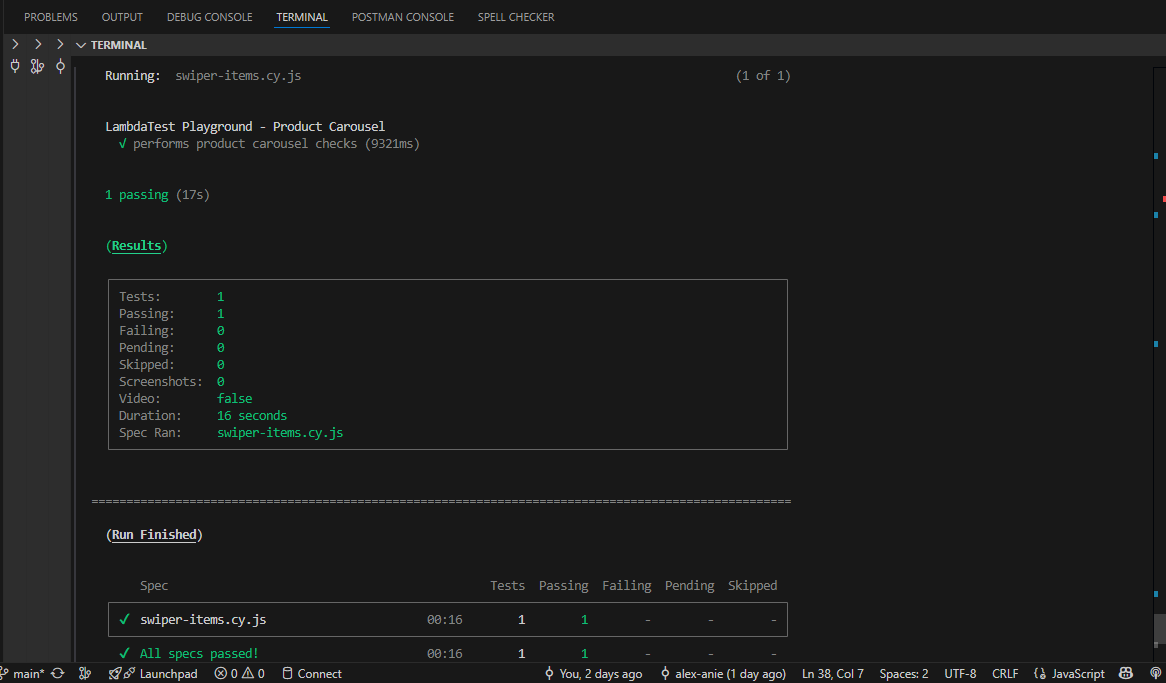Collapse the TERMINAL section chevron
Viewport: 1166px width, 683px height.
81,45
